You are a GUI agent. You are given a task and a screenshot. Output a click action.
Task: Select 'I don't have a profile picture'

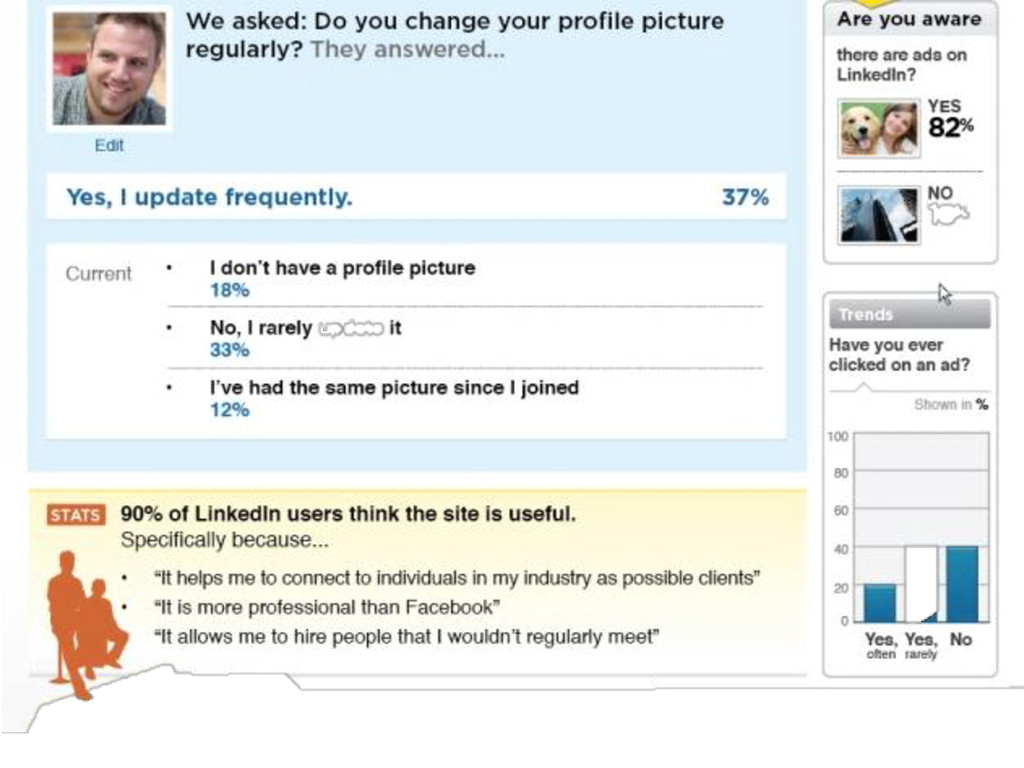[x=342, y=268]
